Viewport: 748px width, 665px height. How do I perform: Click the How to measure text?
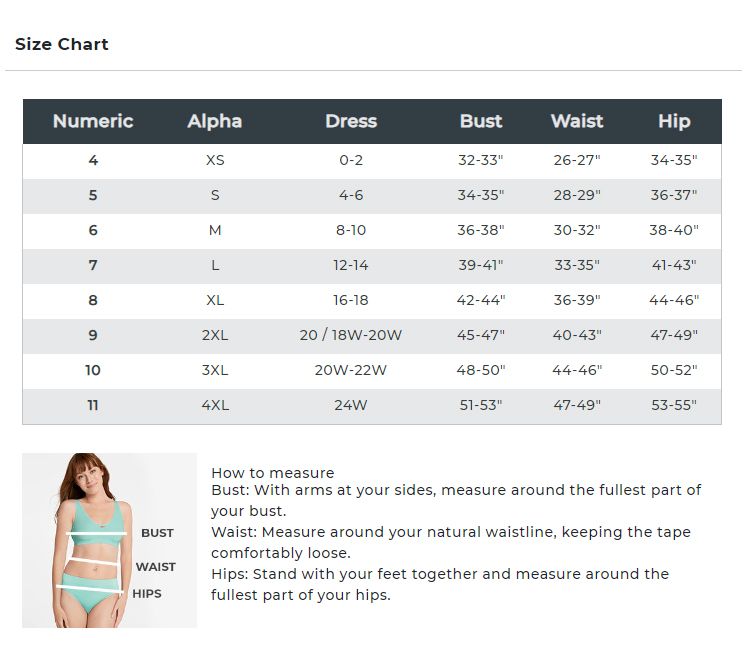coord(273,473)
